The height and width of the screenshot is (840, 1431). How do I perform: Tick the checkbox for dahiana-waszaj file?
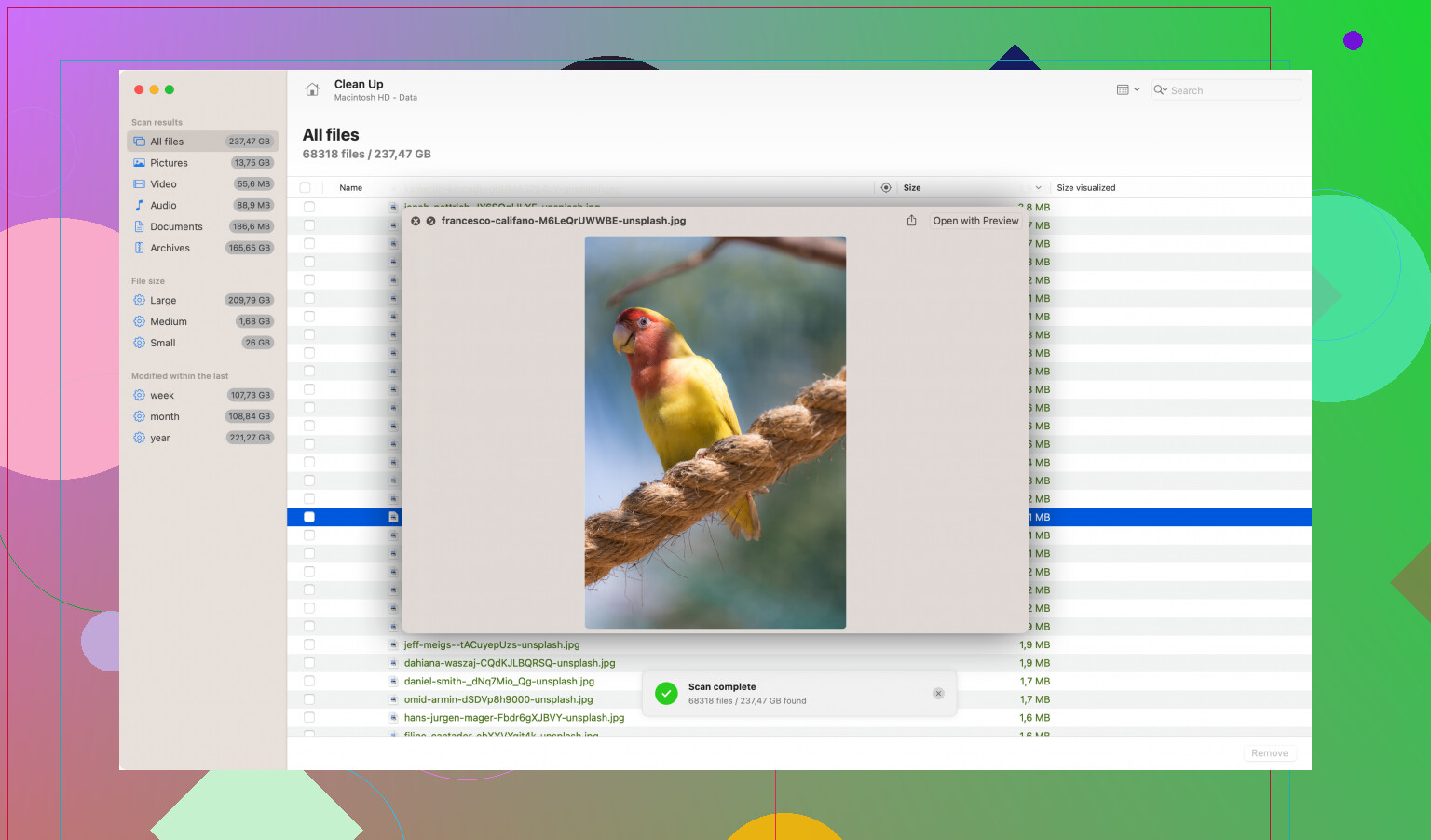(x=309, y=663)
